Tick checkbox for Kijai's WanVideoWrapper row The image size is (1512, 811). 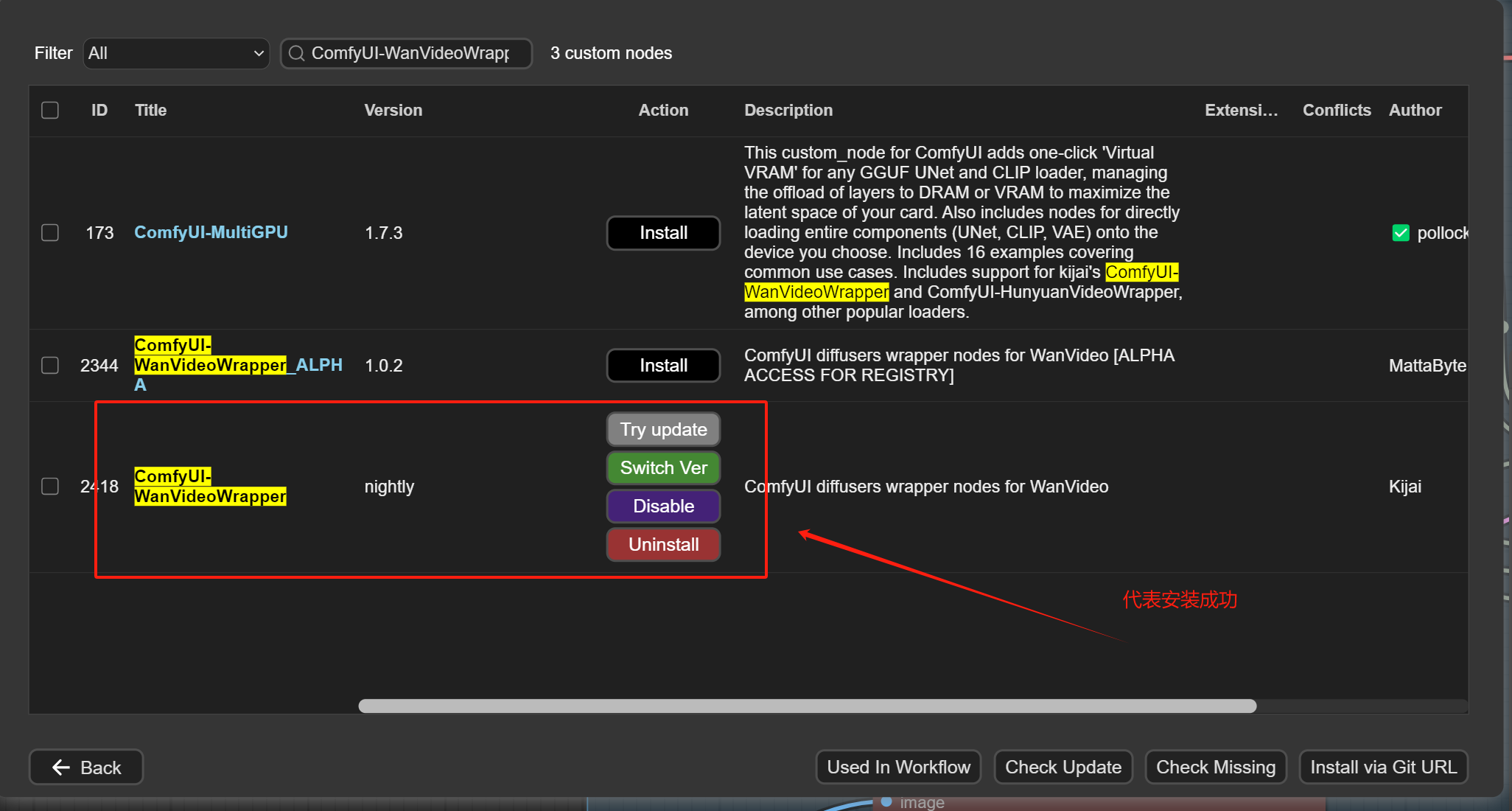[x=50, y=487]
